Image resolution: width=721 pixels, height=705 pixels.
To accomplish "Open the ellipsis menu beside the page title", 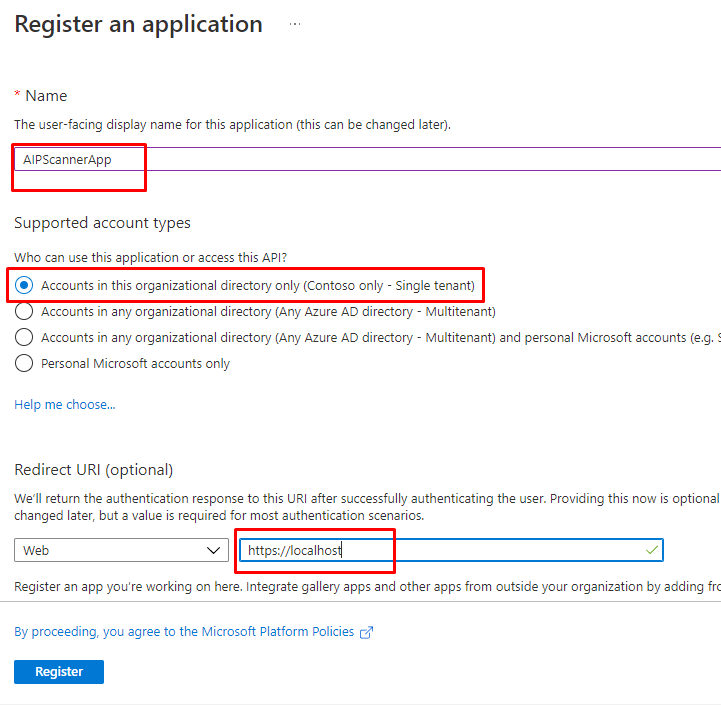I will [x=295, y=24].
